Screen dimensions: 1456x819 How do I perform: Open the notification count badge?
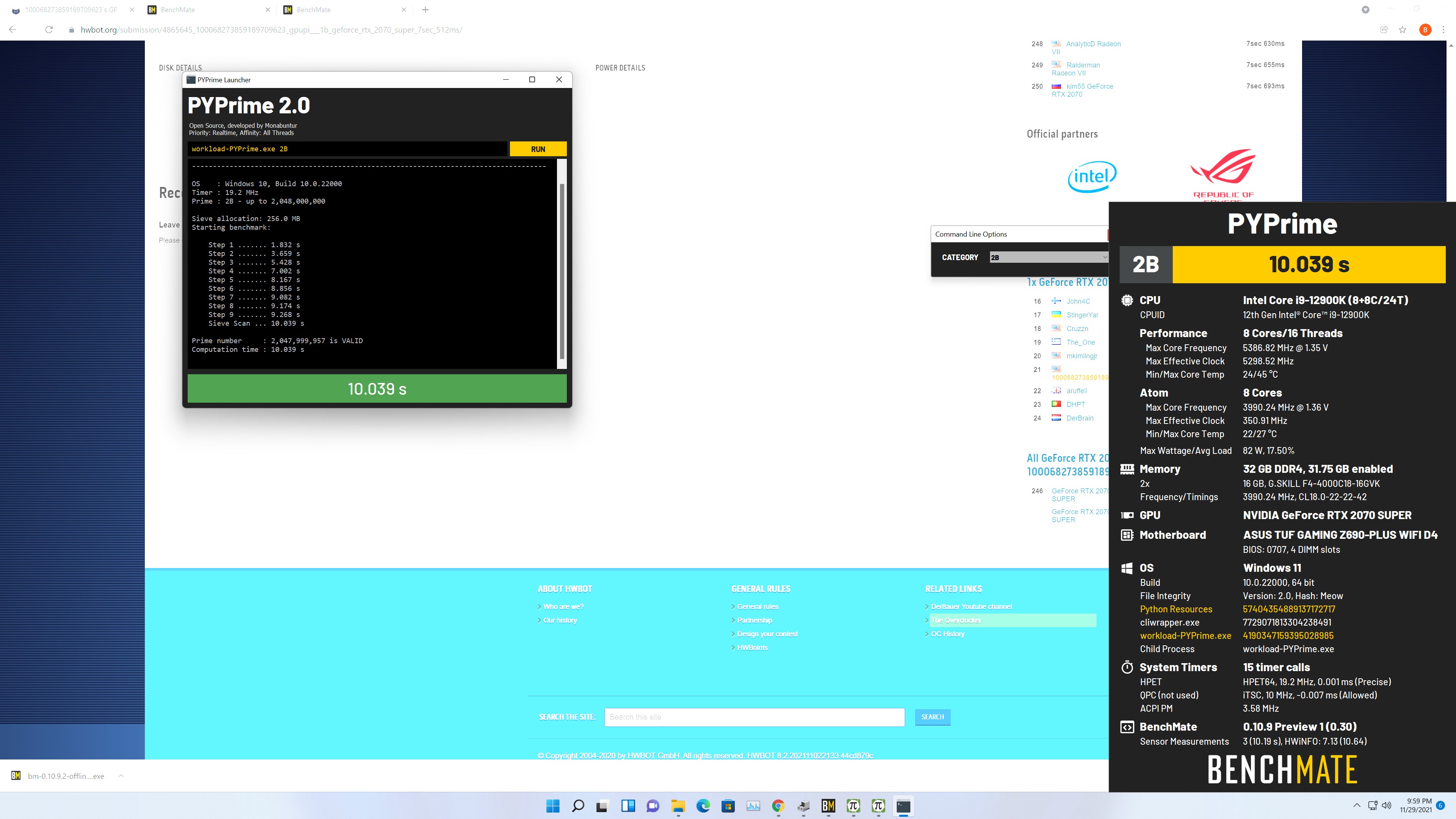(1440, 805)
